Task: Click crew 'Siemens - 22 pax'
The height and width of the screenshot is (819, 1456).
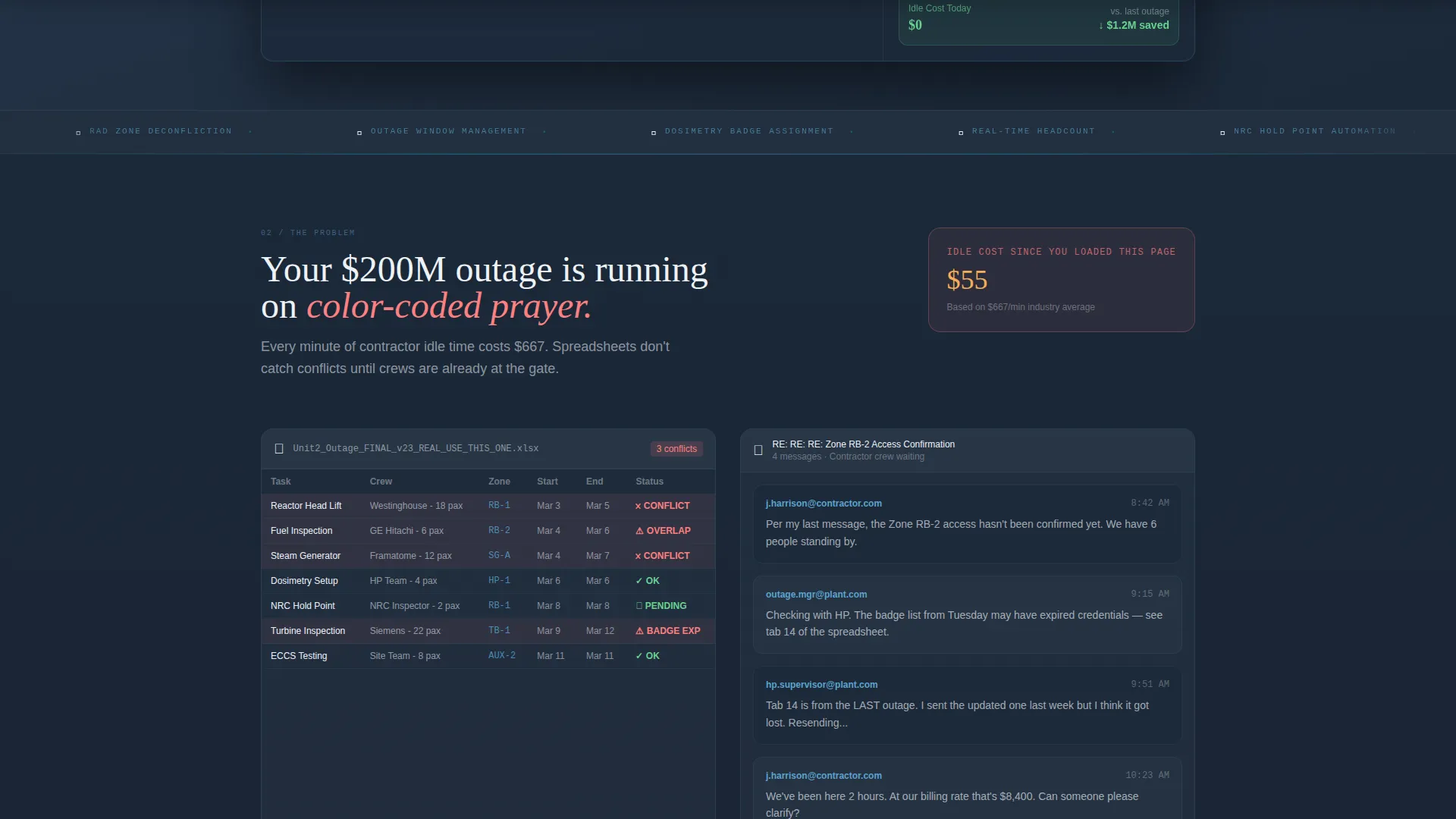Action: [x=405, y=631]
